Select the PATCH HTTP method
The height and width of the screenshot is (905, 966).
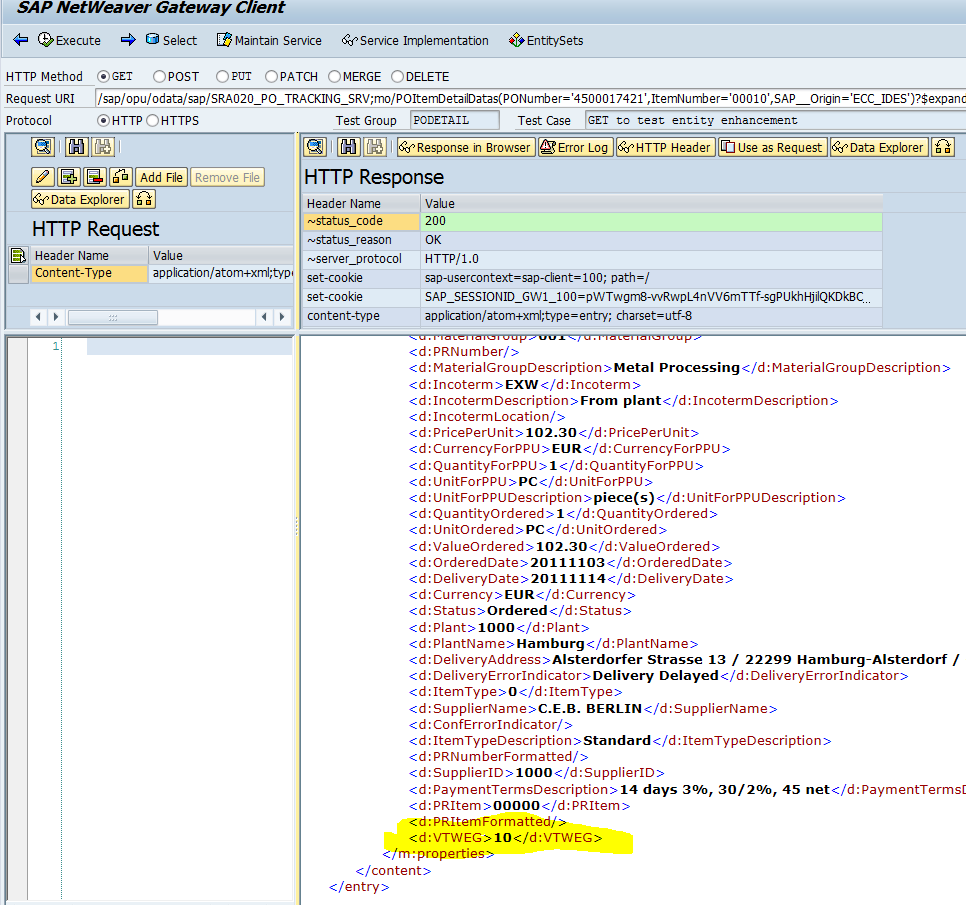(x=271, y=76)
